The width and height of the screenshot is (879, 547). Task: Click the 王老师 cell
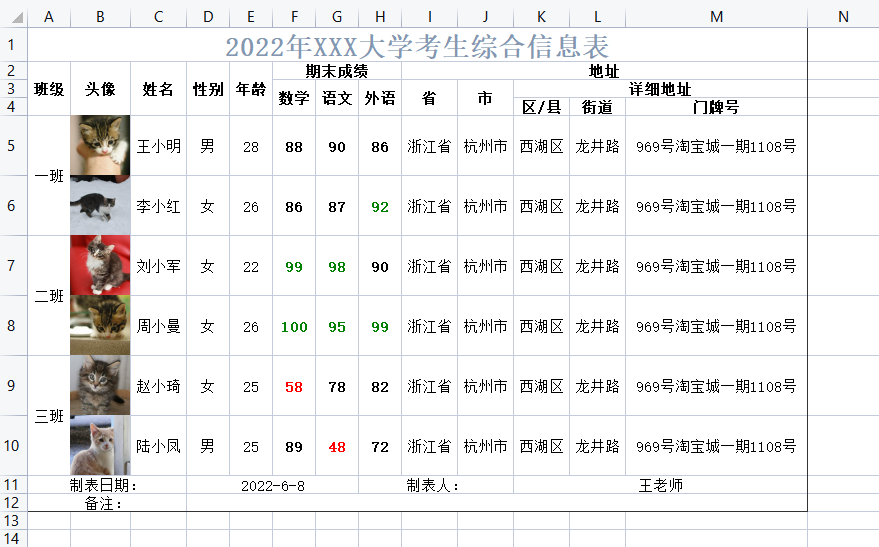pyautogui.click(x=660, y=485)
